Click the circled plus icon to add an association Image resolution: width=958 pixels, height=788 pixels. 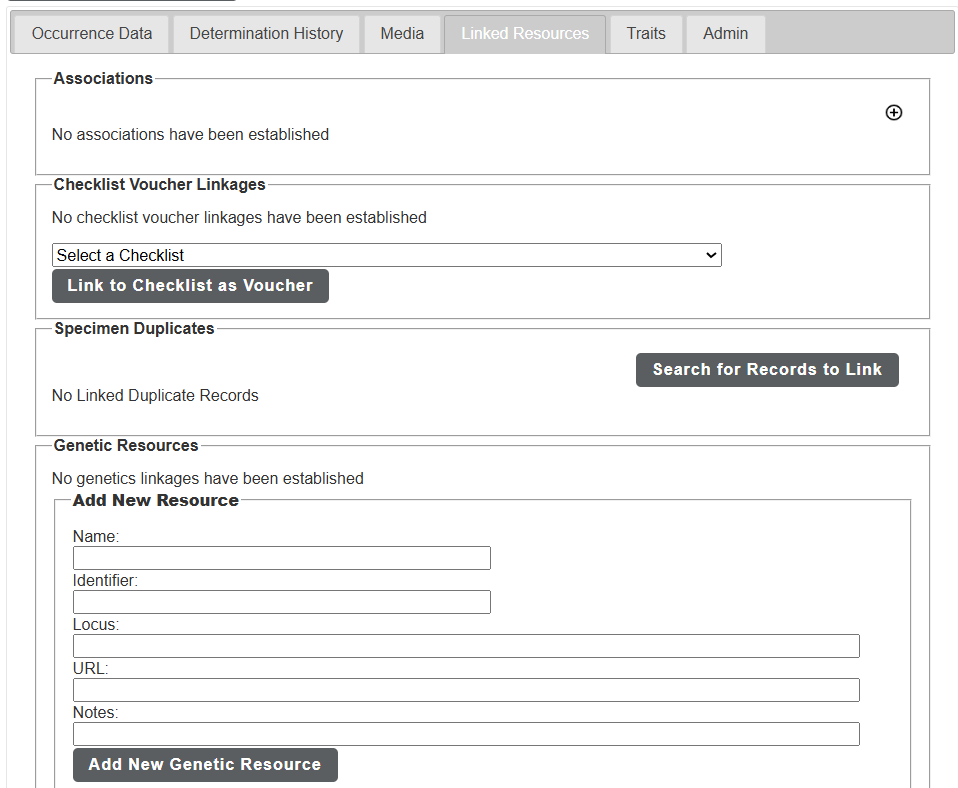(x=893, y=112)
